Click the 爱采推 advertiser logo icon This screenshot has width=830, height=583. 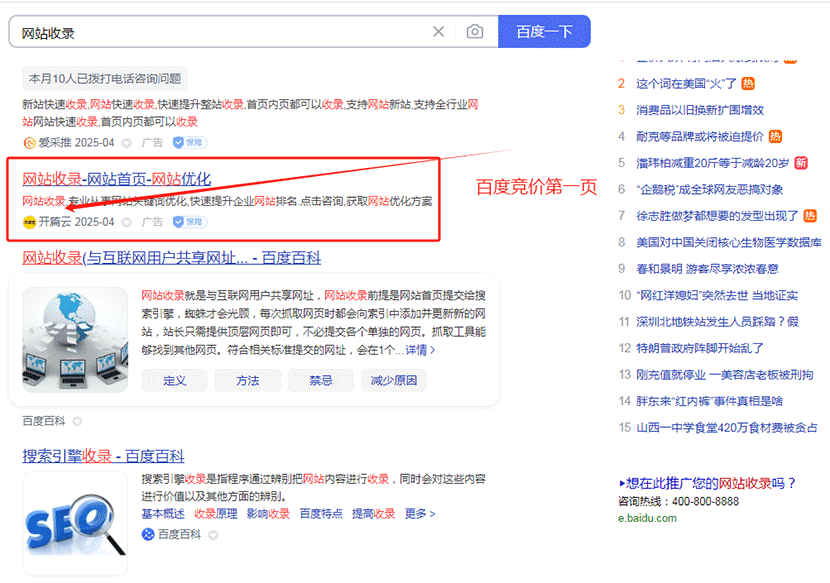(29, 143)
